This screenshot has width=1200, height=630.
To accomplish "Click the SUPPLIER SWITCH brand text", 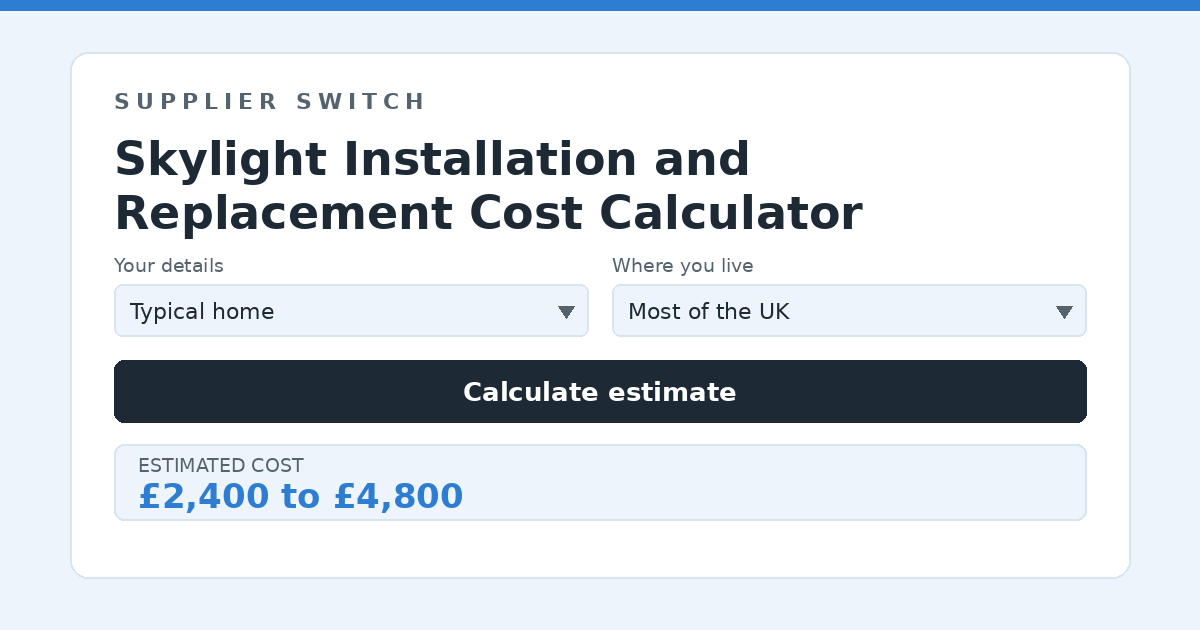I will [270, 102].
